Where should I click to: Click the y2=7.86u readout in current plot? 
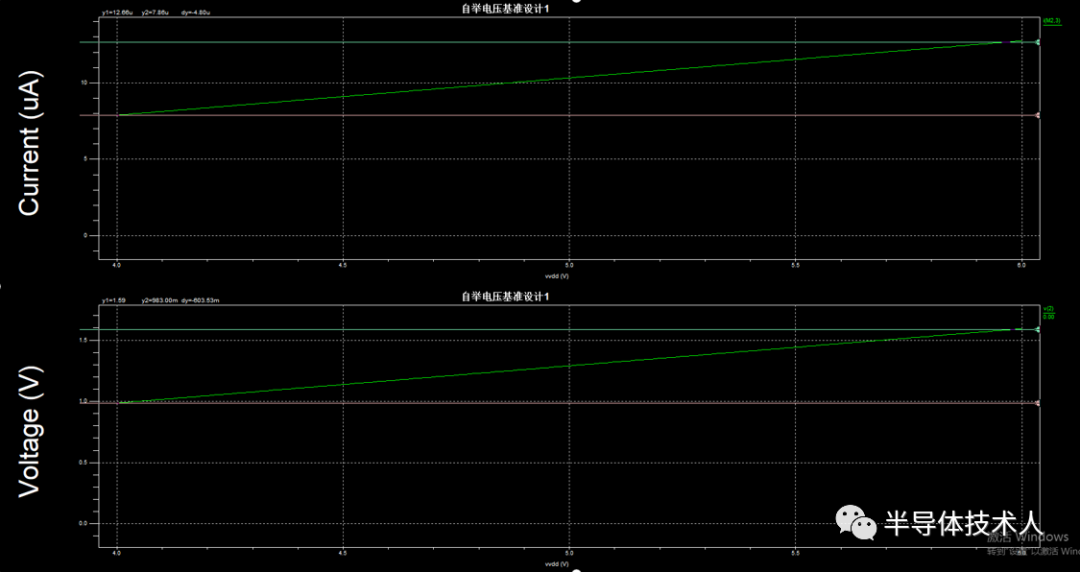[x=155, y=12]
